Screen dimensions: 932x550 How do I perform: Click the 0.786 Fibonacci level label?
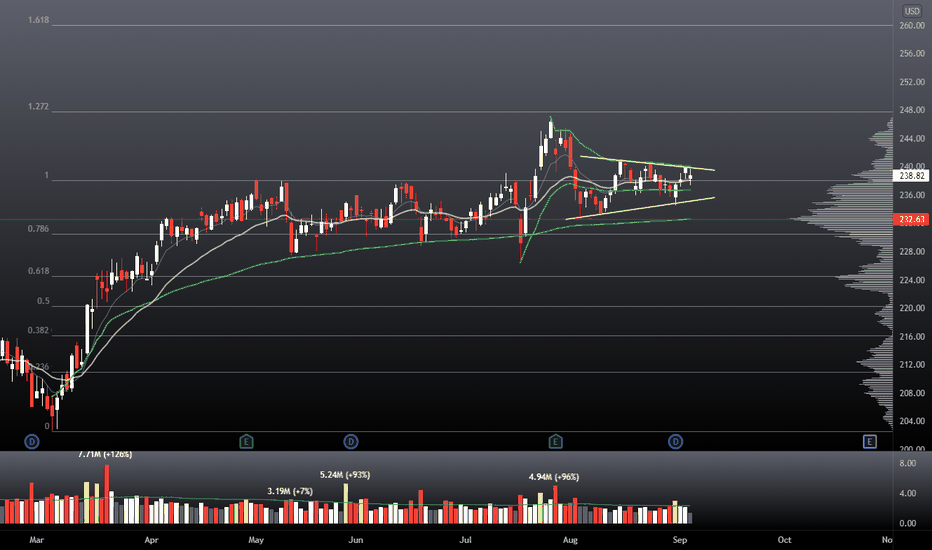tap(38, 229)
